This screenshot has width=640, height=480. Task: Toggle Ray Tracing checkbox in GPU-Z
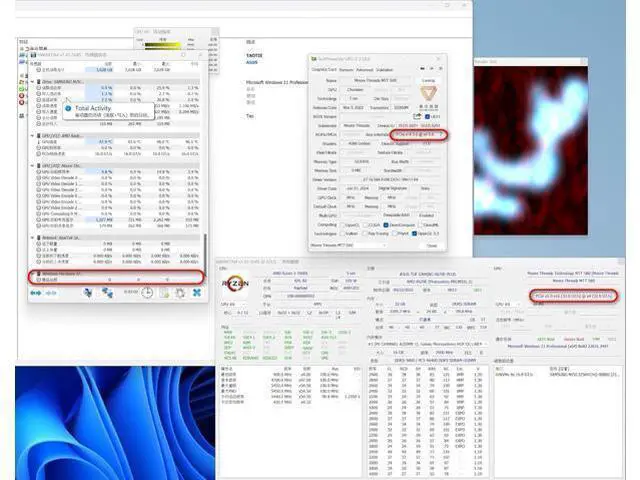(364, 233)
